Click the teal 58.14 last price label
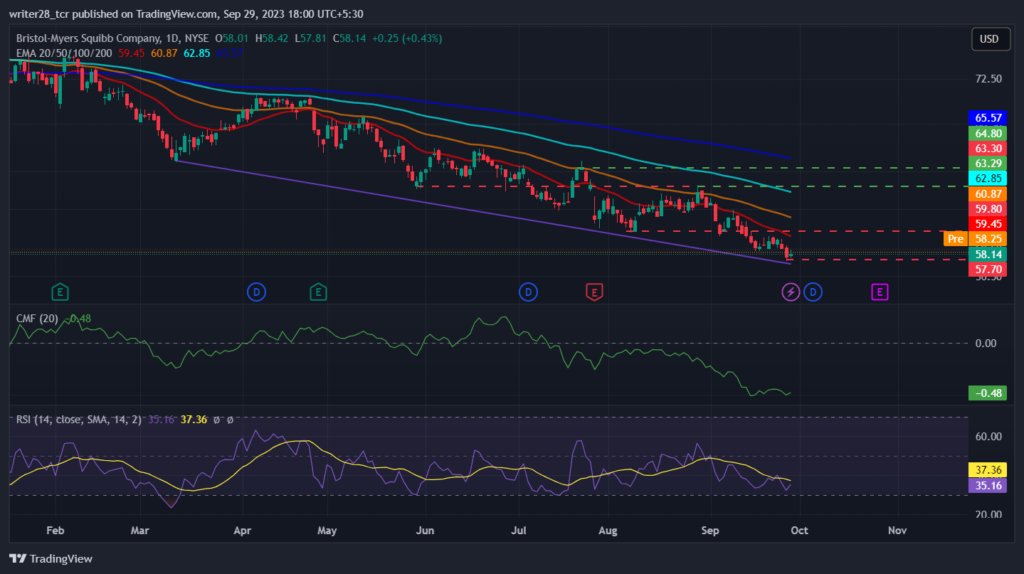This screenshot has width=1024, height=574. (987, 254)
